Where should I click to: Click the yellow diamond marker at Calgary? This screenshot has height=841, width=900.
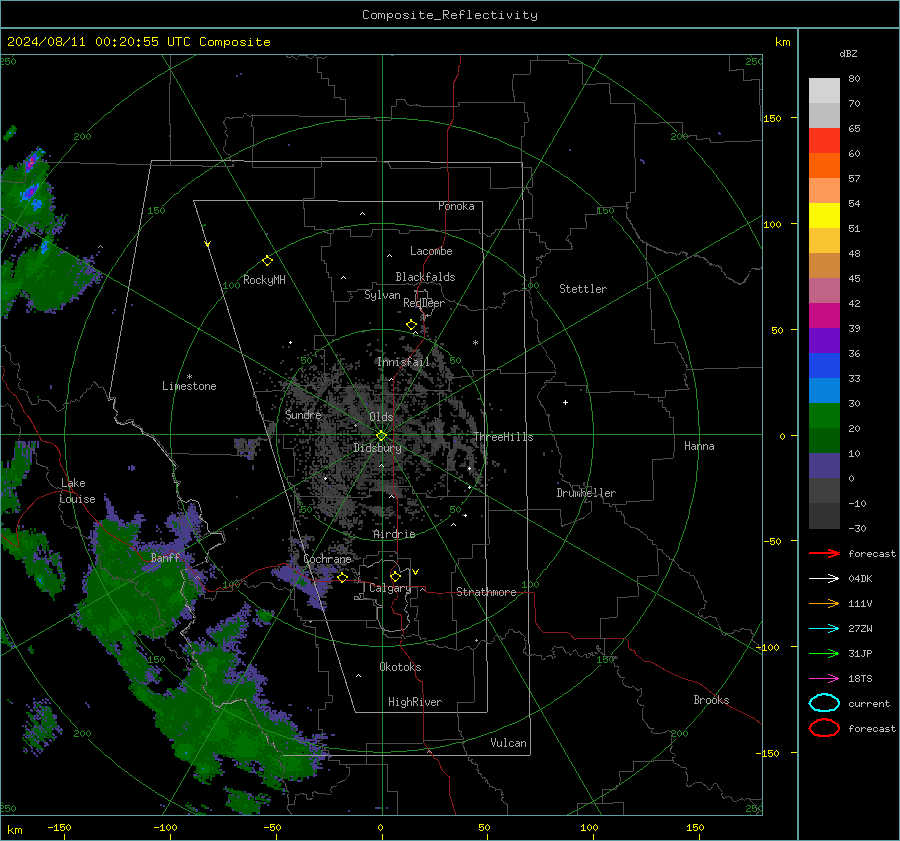click(395, 576)
